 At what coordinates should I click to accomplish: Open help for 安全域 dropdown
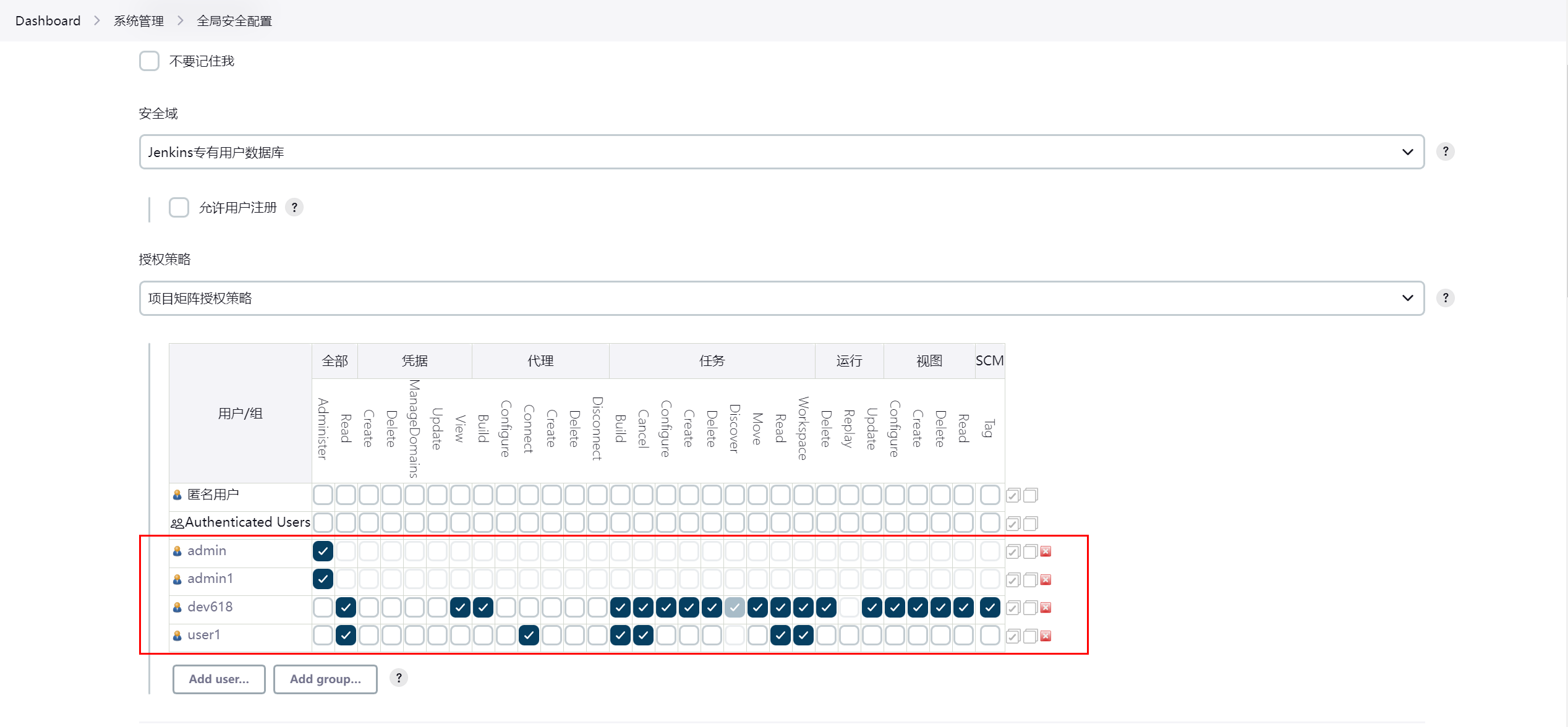(1445, 151)
